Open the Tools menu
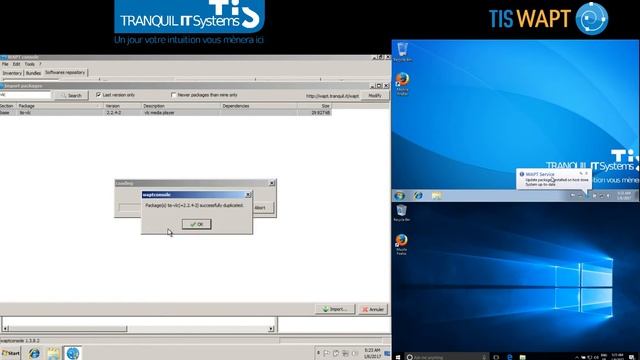 pos(29,64)
